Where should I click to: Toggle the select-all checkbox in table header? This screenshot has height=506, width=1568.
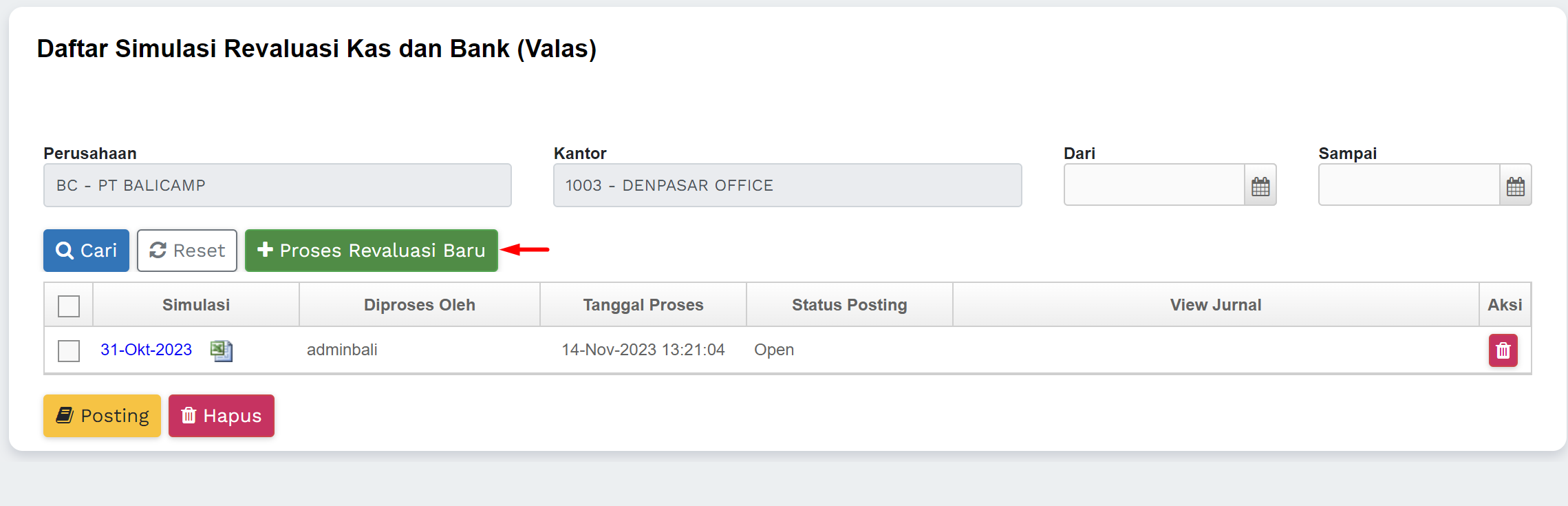pyautogui.click(x=69, y=306)
